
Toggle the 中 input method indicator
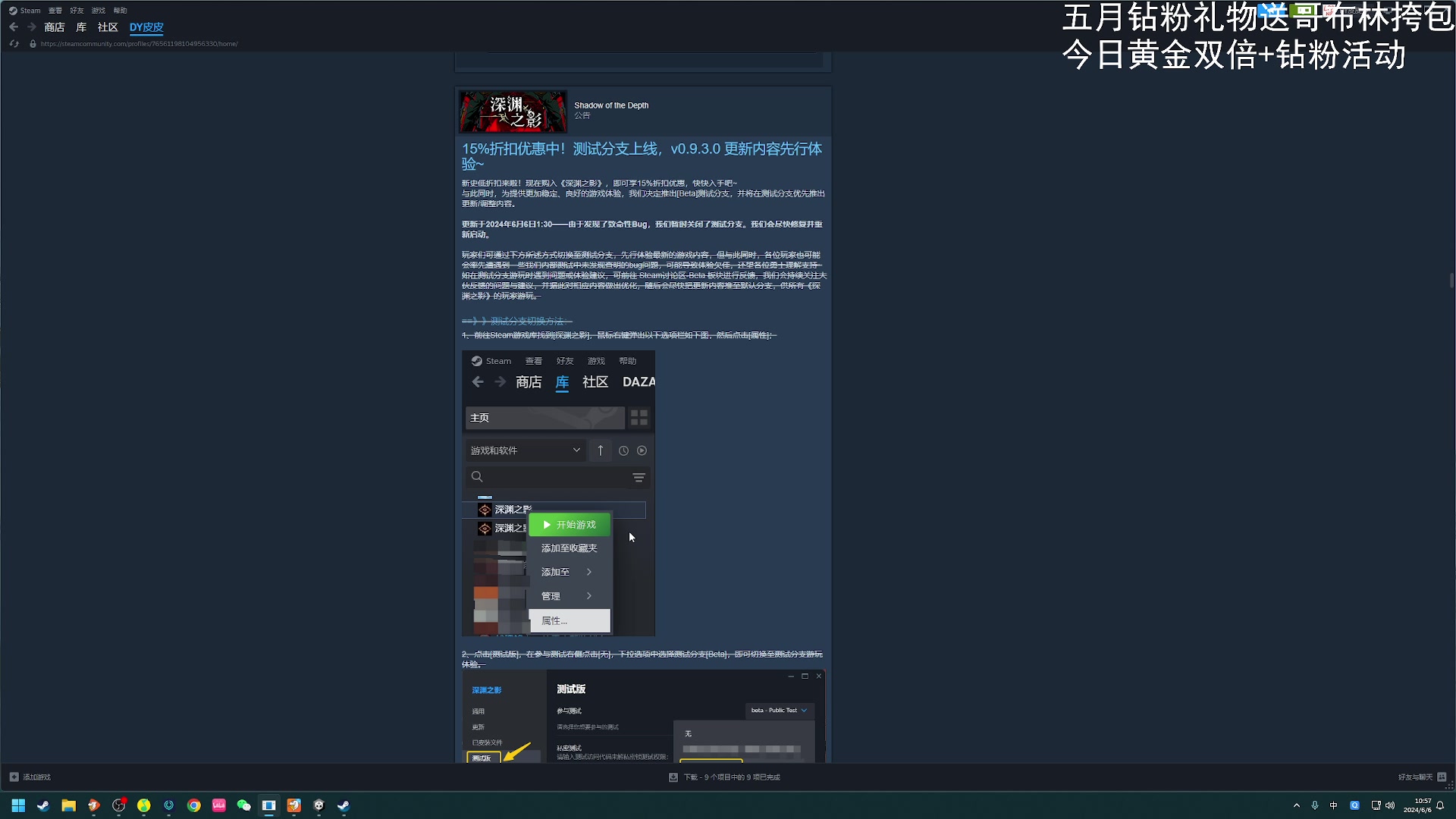click(x=1334, y=805)
